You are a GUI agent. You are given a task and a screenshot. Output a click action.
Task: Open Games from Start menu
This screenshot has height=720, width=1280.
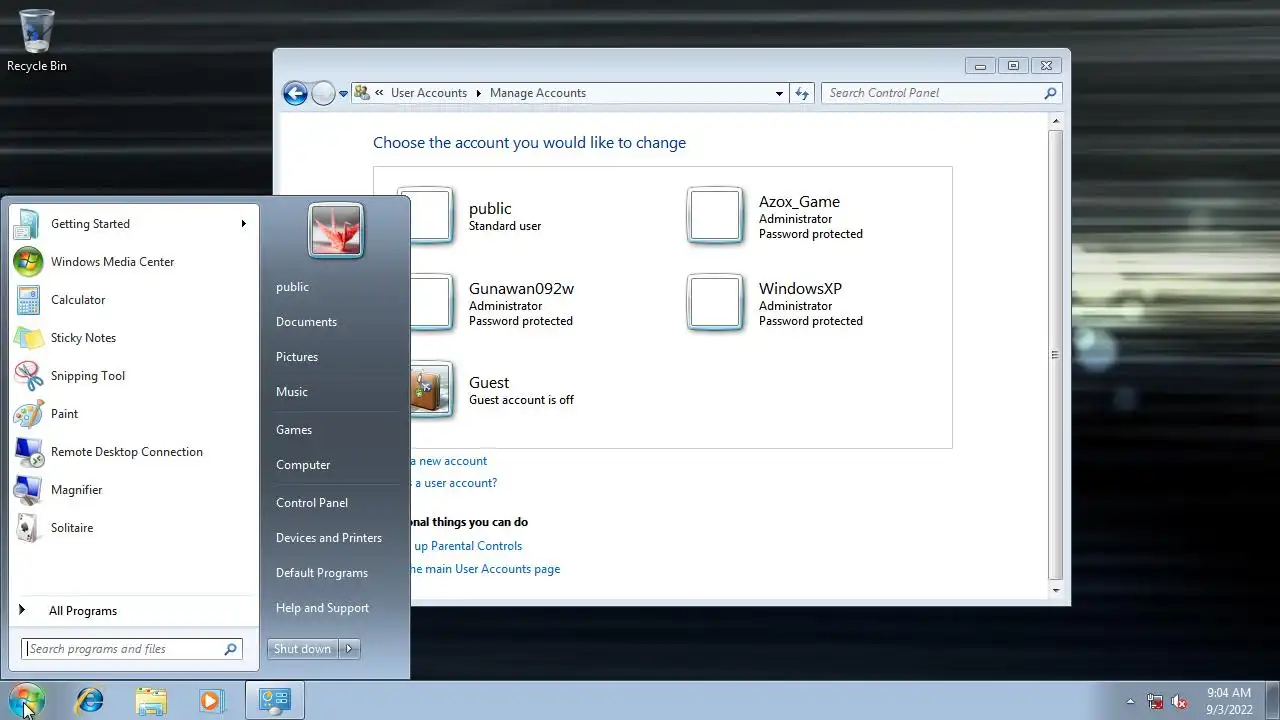pos(294,430)
